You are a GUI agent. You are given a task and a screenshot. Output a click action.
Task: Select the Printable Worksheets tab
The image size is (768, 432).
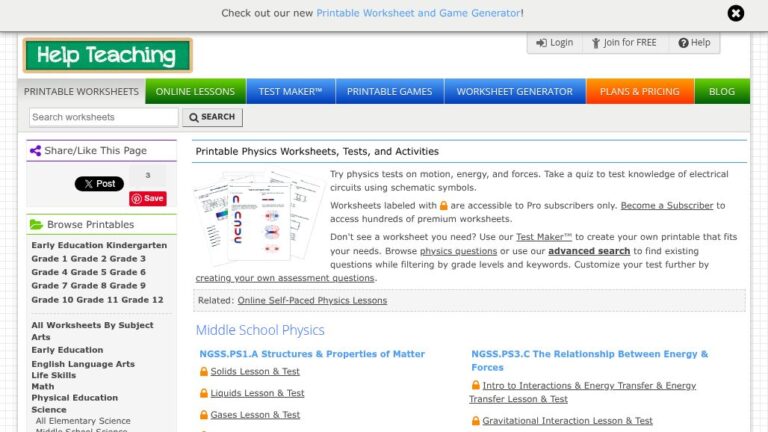[81, 92]
